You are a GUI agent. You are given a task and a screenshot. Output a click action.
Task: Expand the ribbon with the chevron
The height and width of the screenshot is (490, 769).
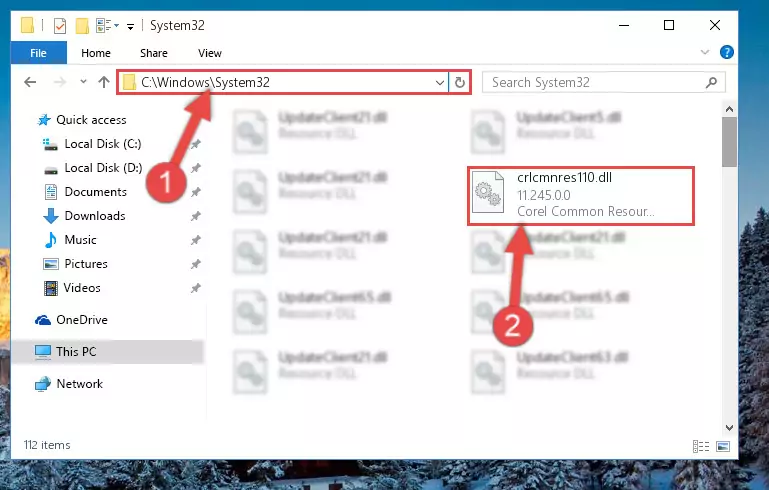coord(705,52)
